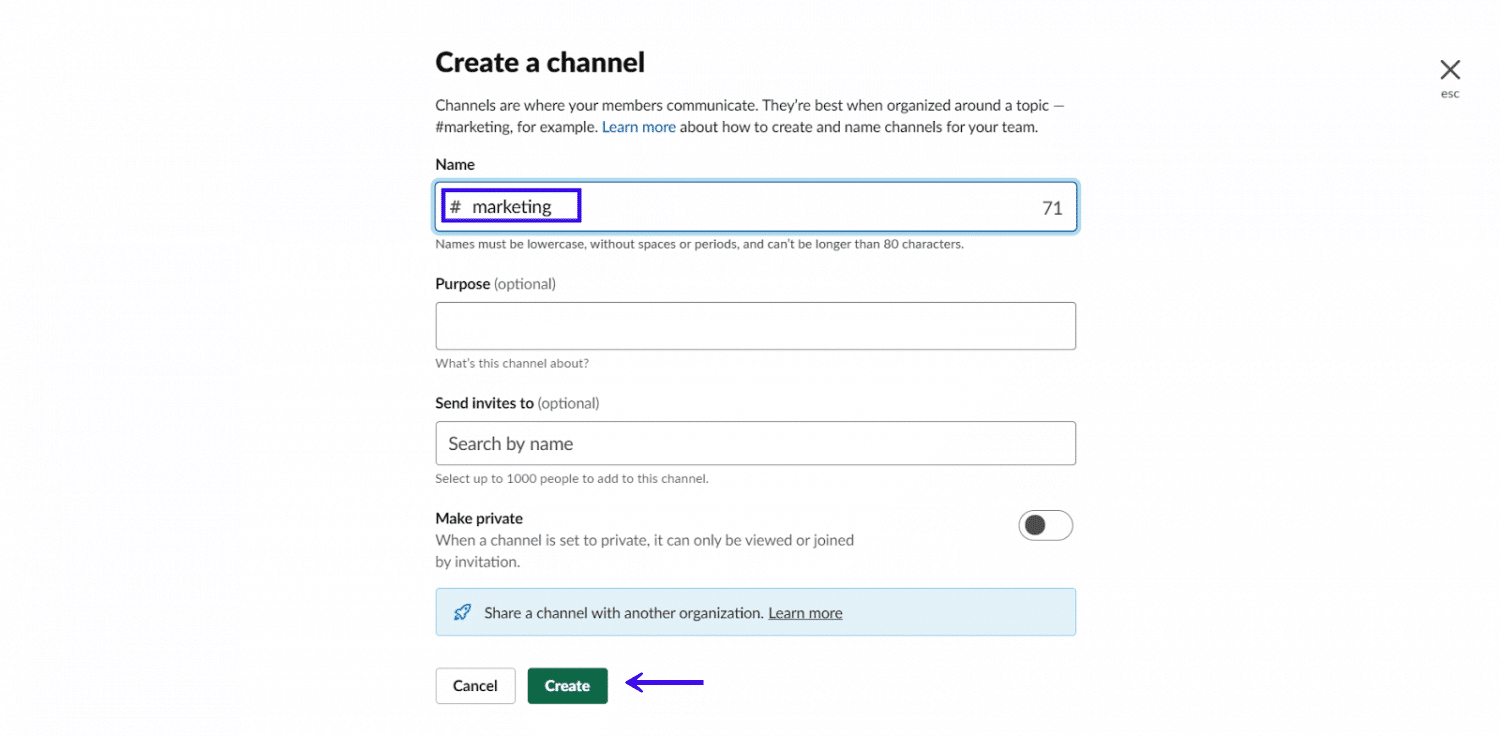Enable the Make private switch

point(1046,525)
